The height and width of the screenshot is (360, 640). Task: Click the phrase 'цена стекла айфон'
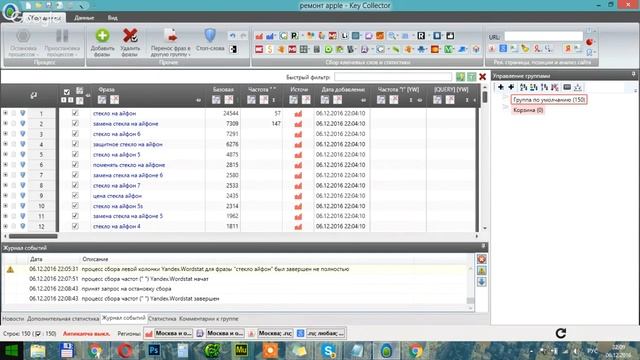pyautogui.click(x=117, y=196)
